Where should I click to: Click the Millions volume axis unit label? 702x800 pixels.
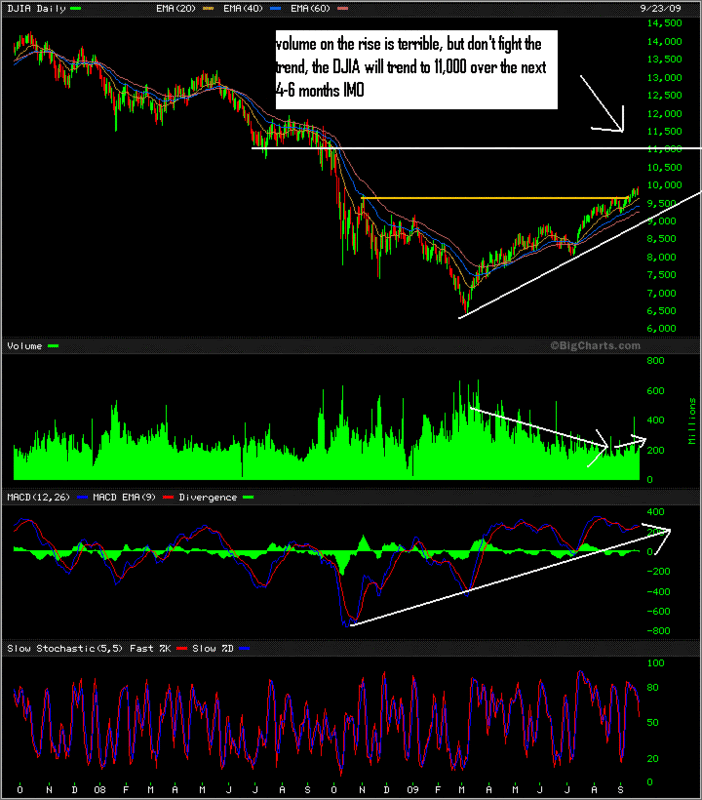692,421
